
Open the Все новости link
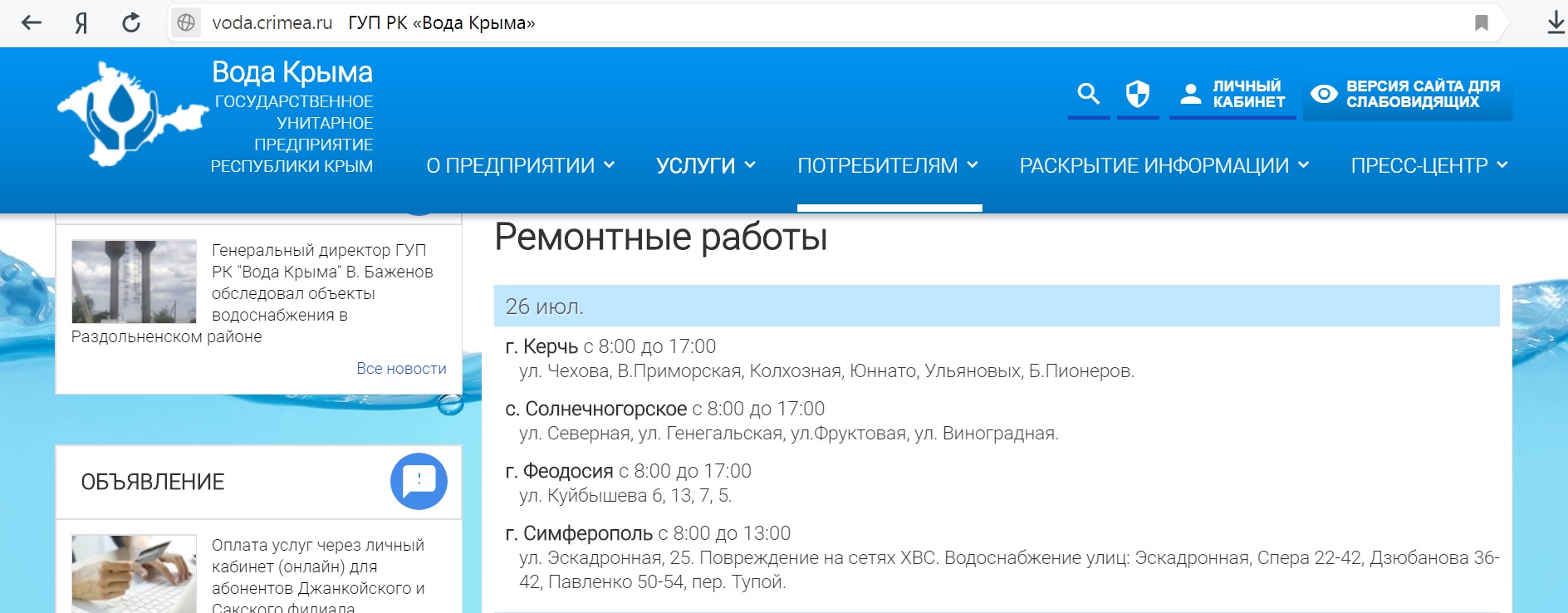[401, 368]
